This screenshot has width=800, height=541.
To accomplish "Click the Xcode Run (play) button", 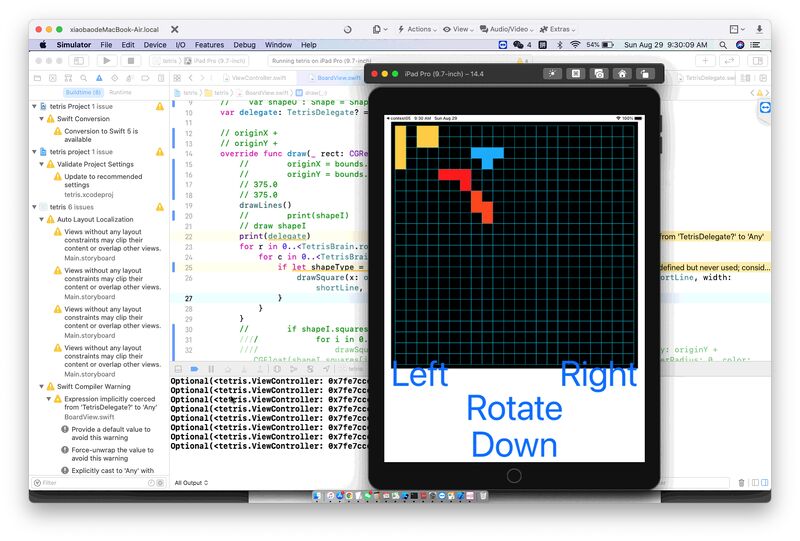I will click(107, 61).
